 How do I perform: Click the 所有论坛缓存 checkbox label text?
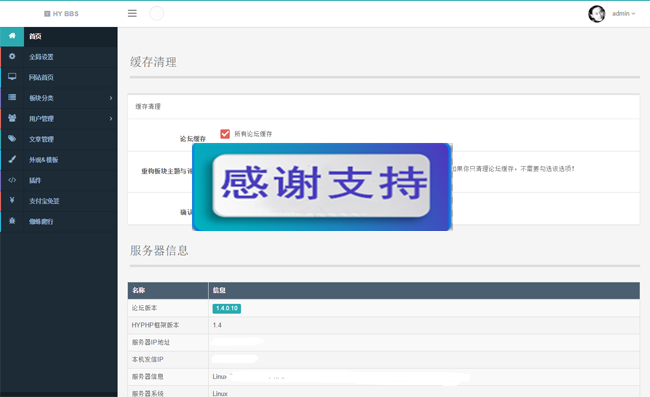tap(253, 134)
